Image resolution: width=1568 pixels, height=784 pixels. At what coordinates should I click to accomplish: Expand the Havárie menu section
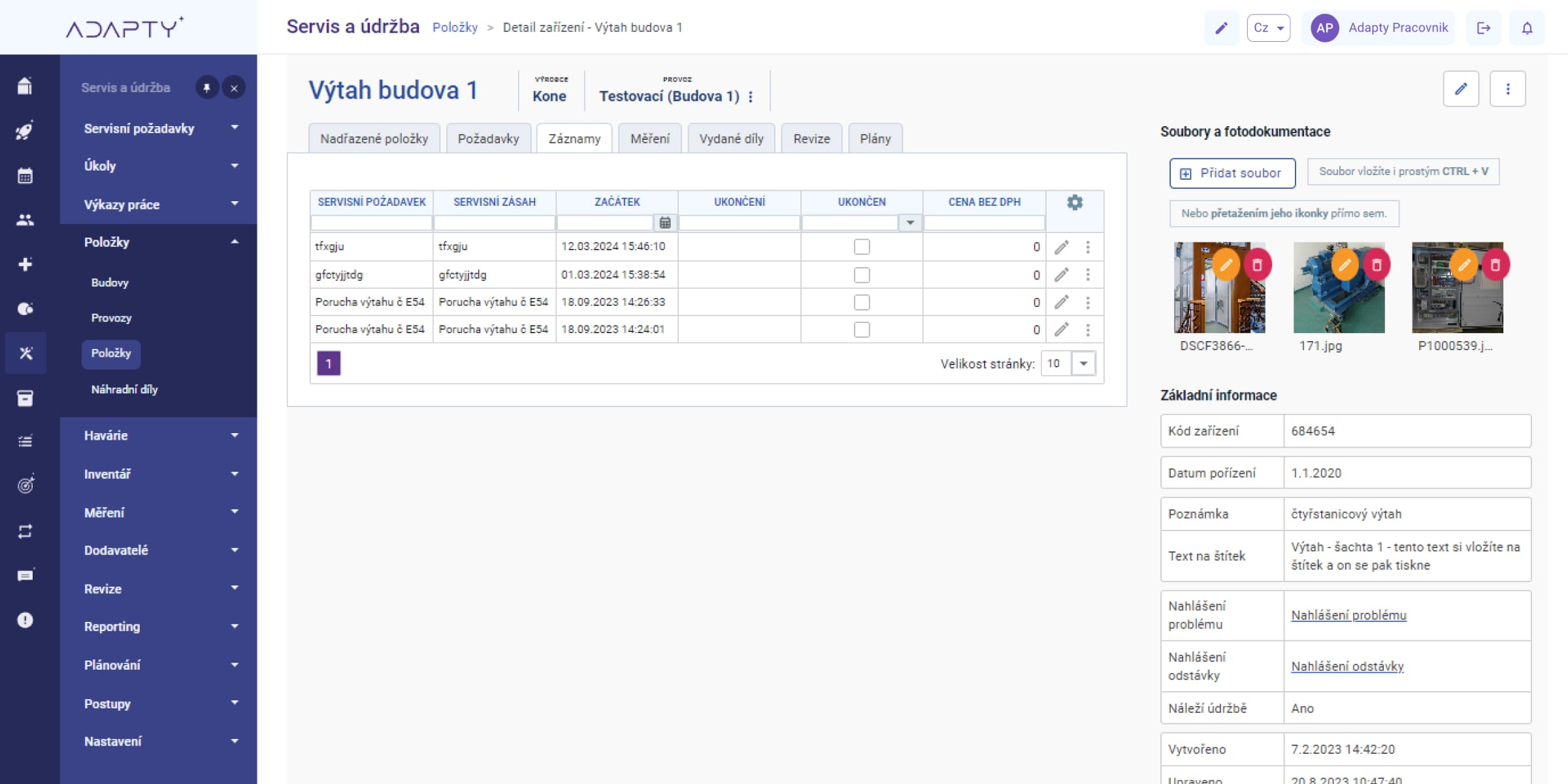(159, 436)
